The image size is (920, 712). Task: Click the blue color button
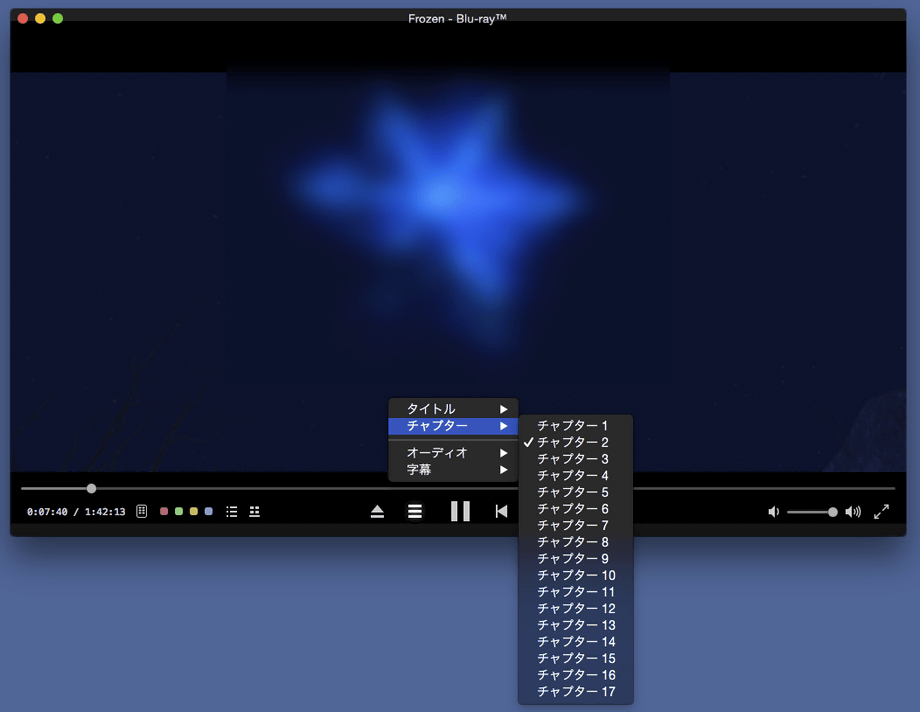coord(208,511)
